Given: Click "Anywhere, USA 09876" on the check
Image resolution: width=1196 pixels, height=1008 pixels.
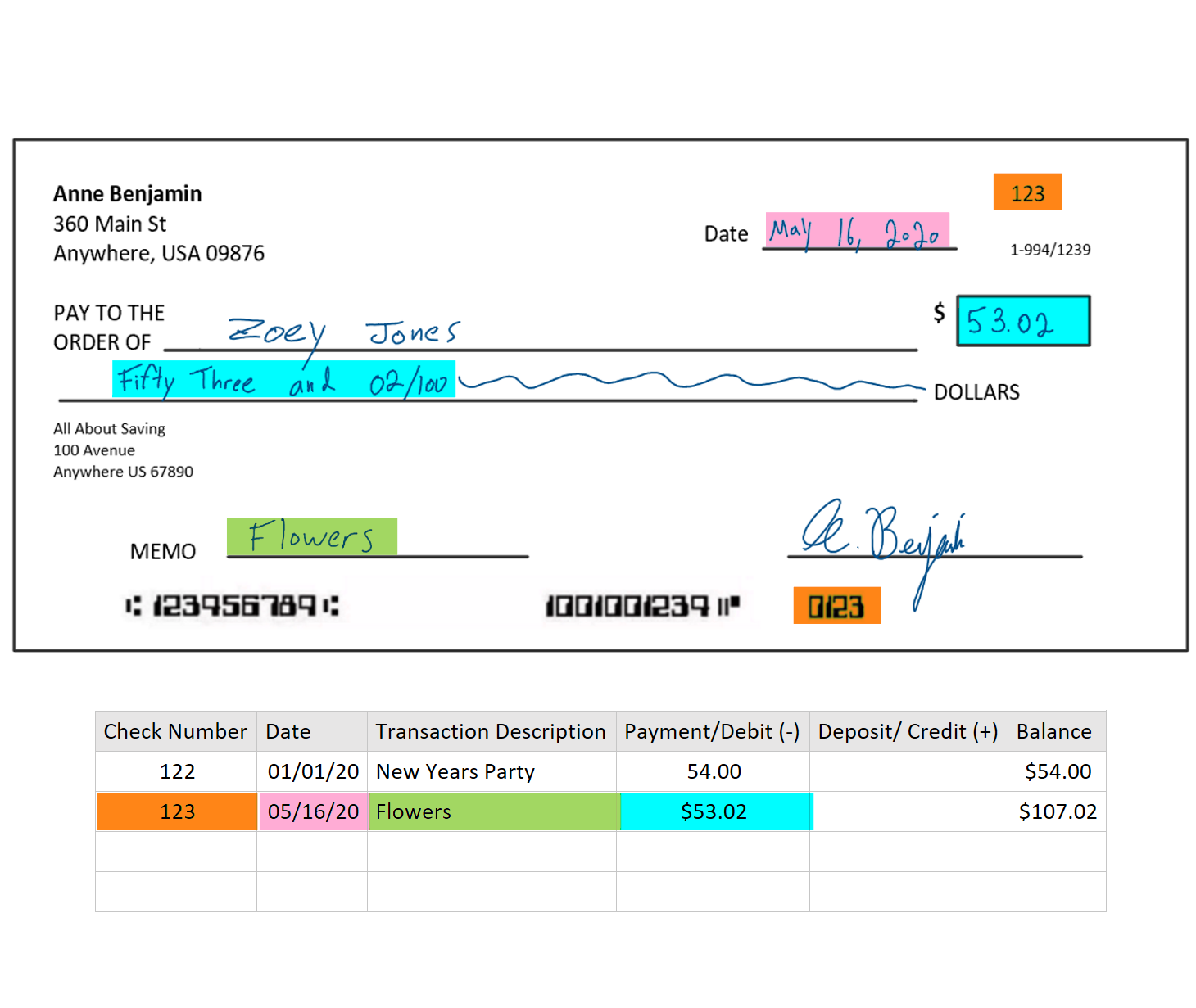Looking at the screenshot, I should pyautogui.click(x=159, y=254).
